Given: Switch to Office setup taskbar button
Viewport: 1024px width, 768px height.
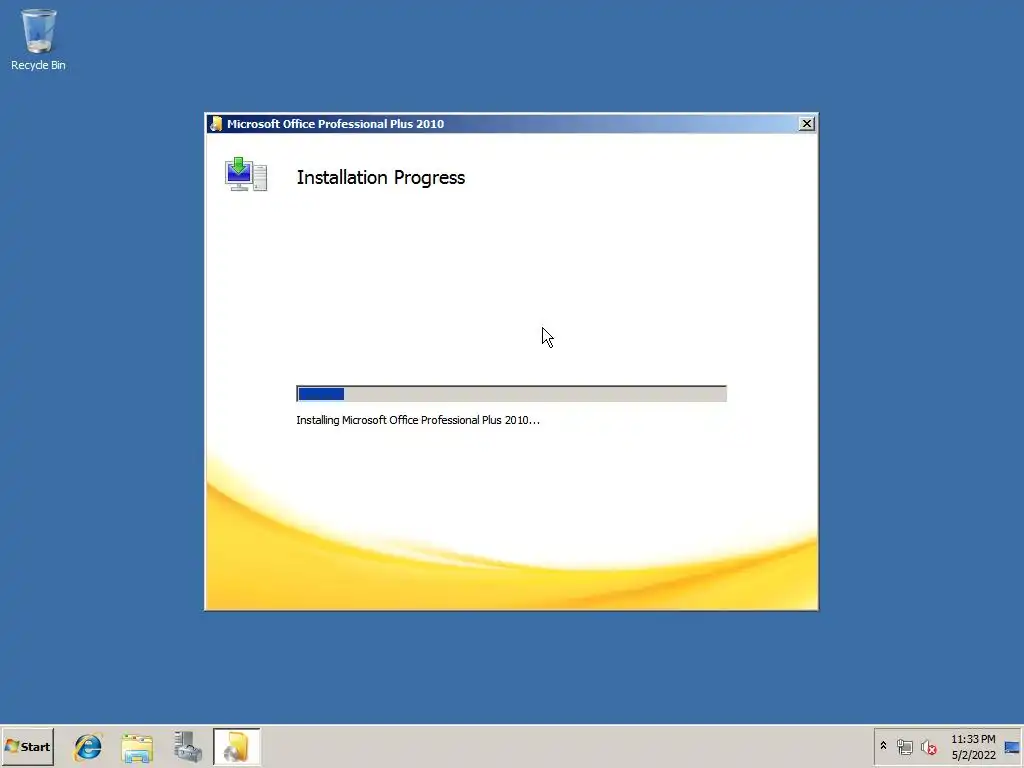Looking at the screenshot, I should 236,746.
